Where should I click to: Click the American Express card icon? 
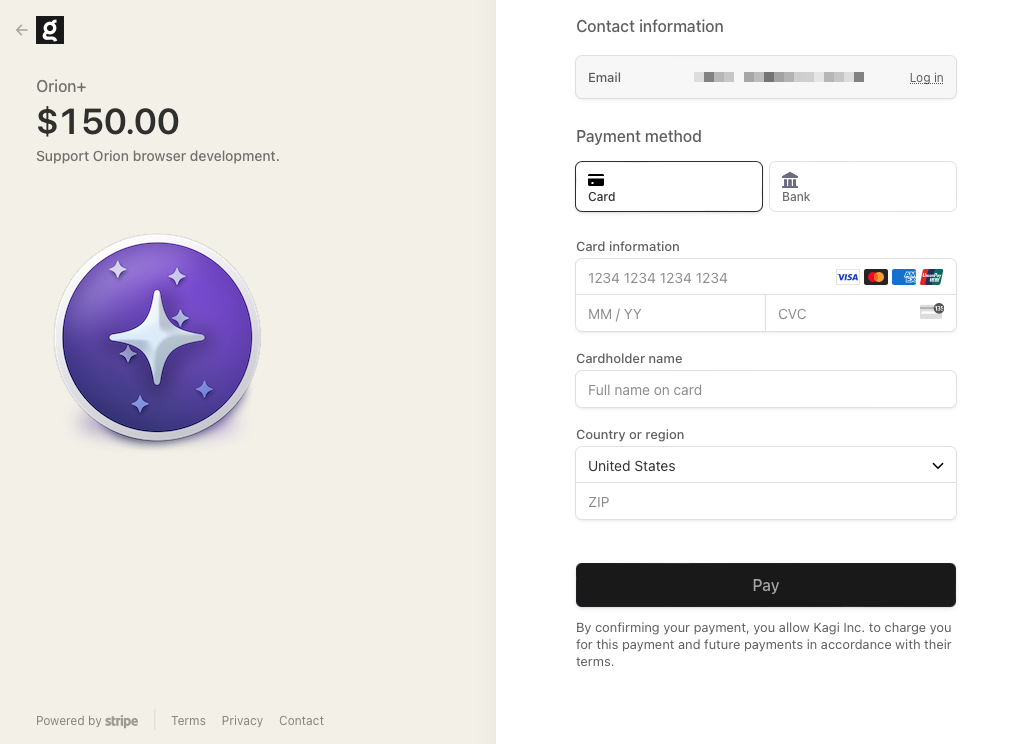[x=904, y=277]
